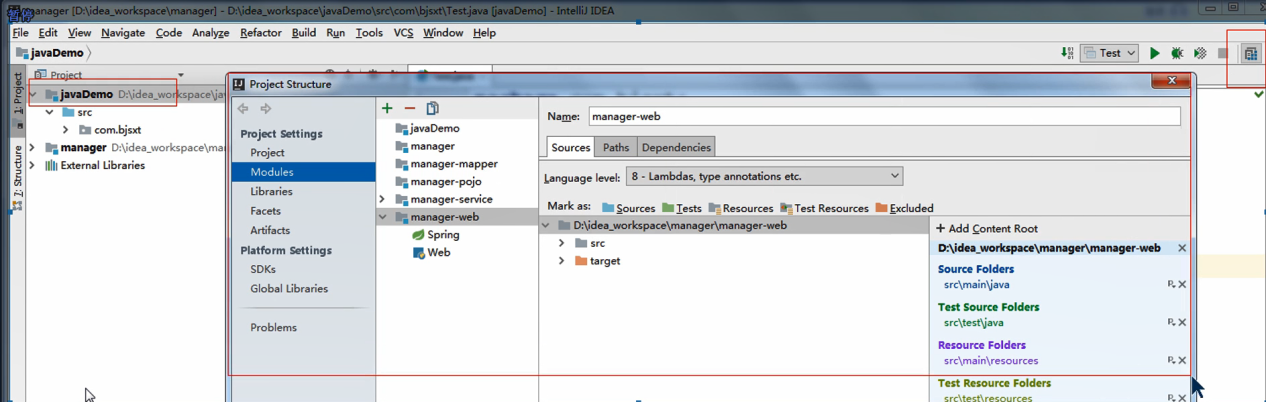Add a new module with green plus
This screenshot has width=1266, height=402.
[x=387, y=108]
